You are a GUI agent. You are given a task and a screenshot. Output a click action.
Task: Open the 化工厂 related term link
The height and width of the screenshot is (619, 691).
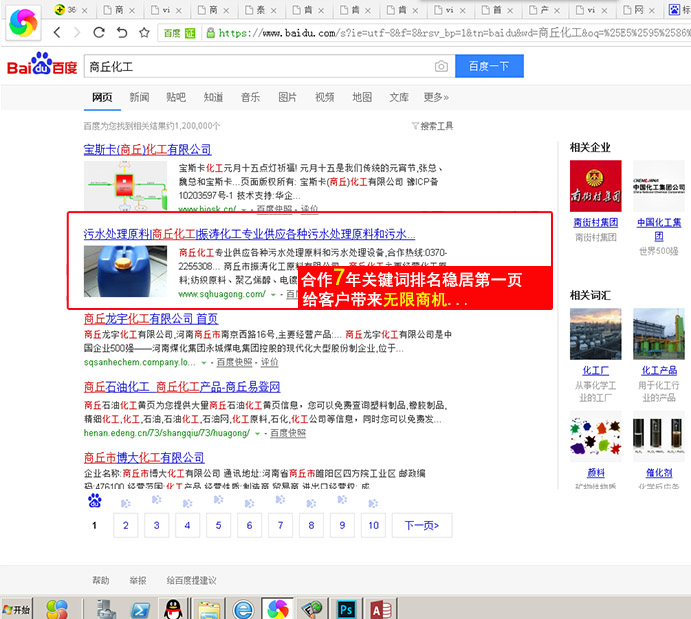coord(595,370)
